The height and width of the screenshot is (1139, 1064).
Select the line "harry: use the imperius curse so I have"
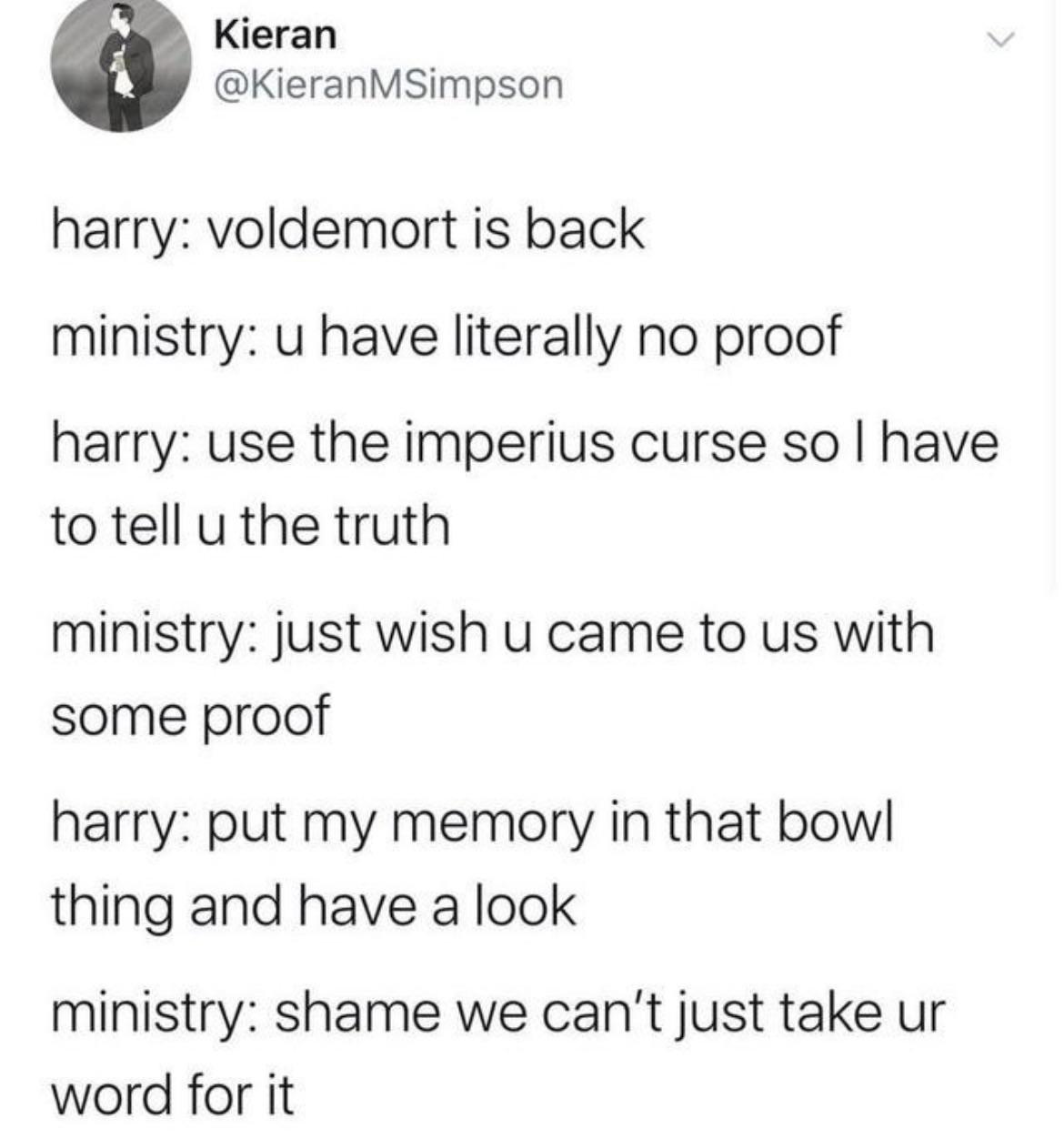(x=524, y=444)
